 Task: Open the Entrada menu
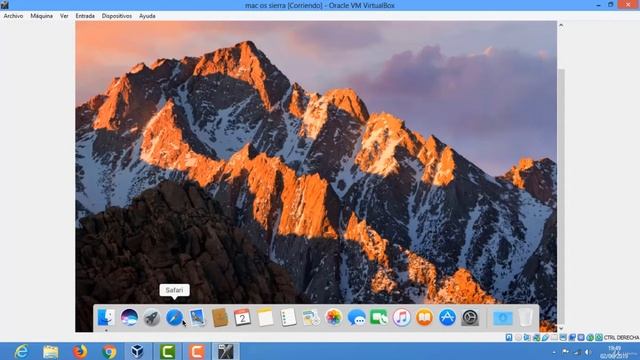(85, 16)
